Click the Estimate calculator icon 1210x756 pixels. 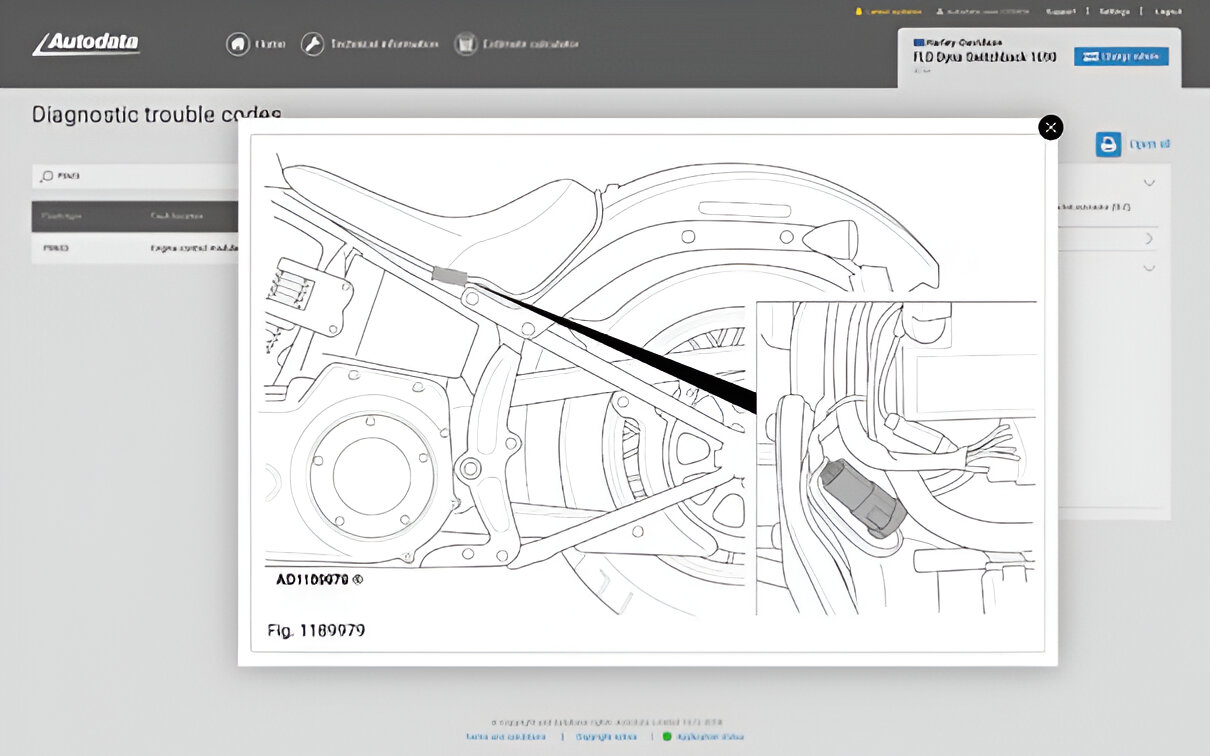465,44
